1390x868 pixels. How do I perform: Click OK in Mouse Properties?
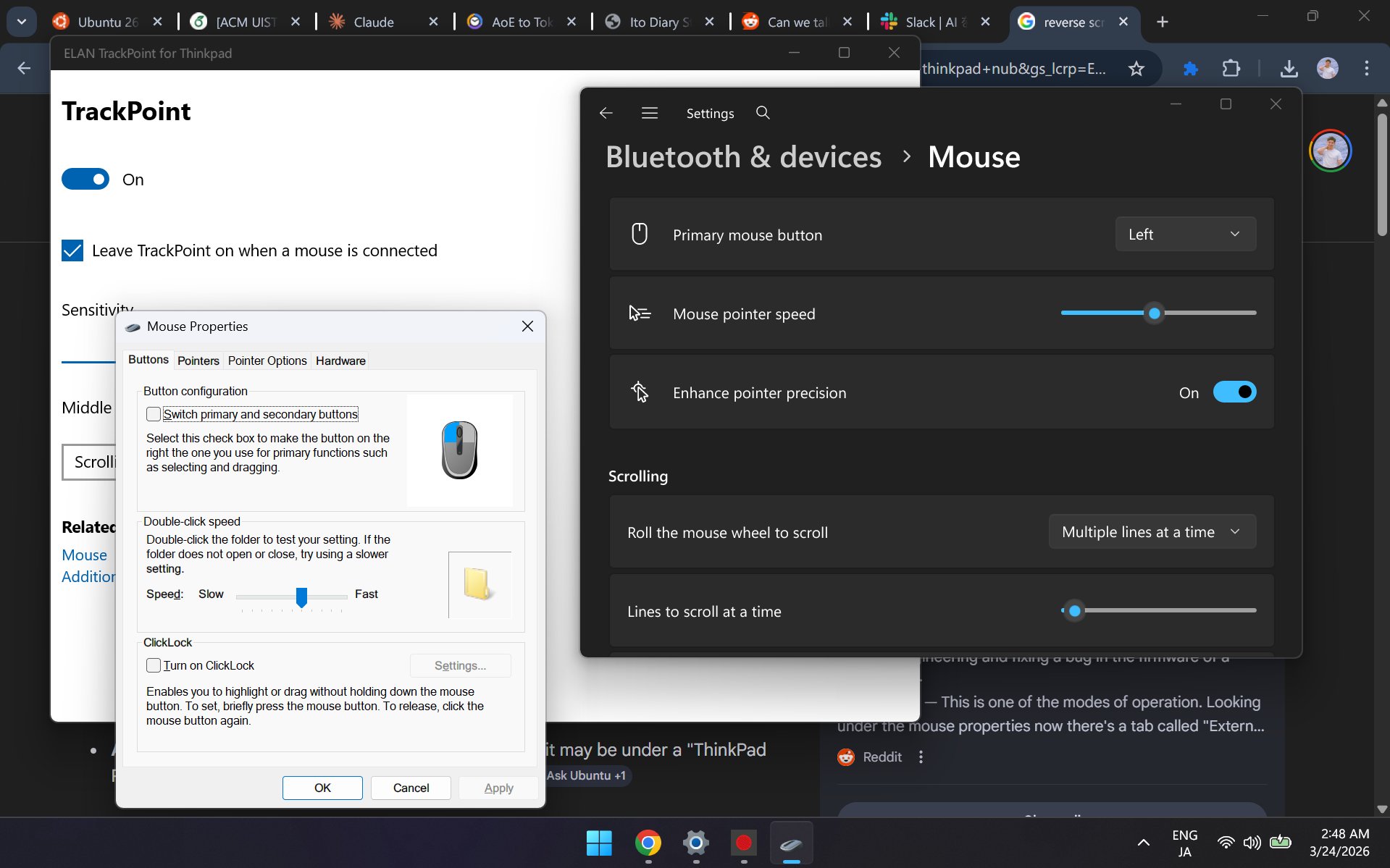pyautogui.click(x=322, y=788)
